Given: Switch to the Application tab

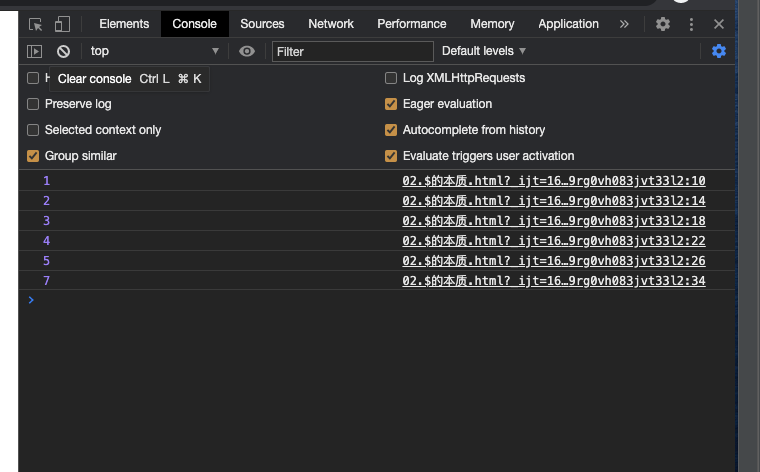Looking at the screenshot, I should pos(568,24).
